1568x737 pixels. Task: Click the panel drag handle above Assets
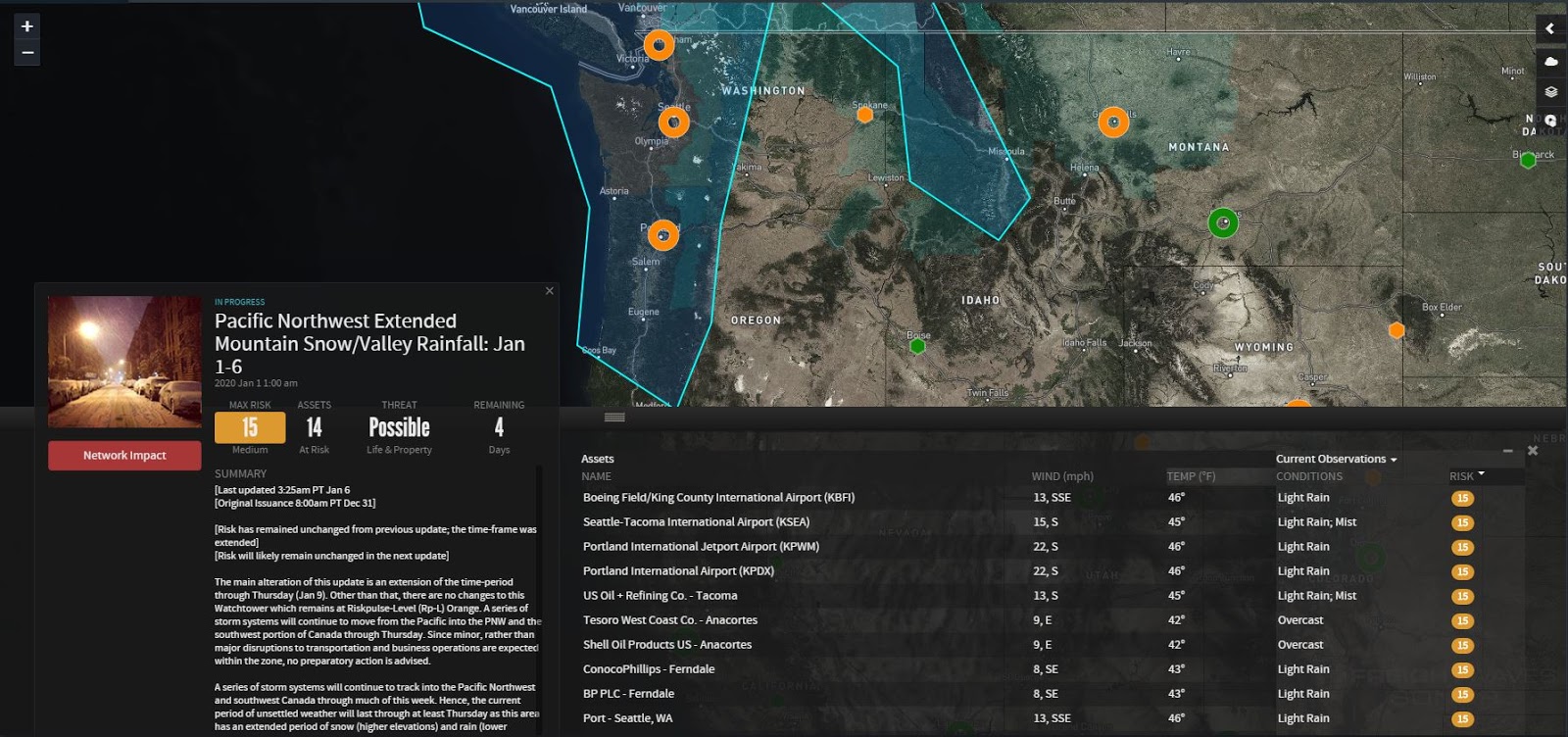point(614,418)
